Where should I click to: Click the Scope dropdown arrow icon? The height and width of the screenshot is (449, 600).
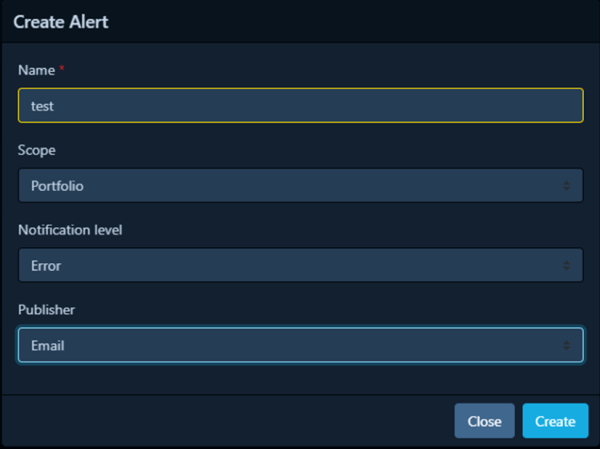coord(567,186)
